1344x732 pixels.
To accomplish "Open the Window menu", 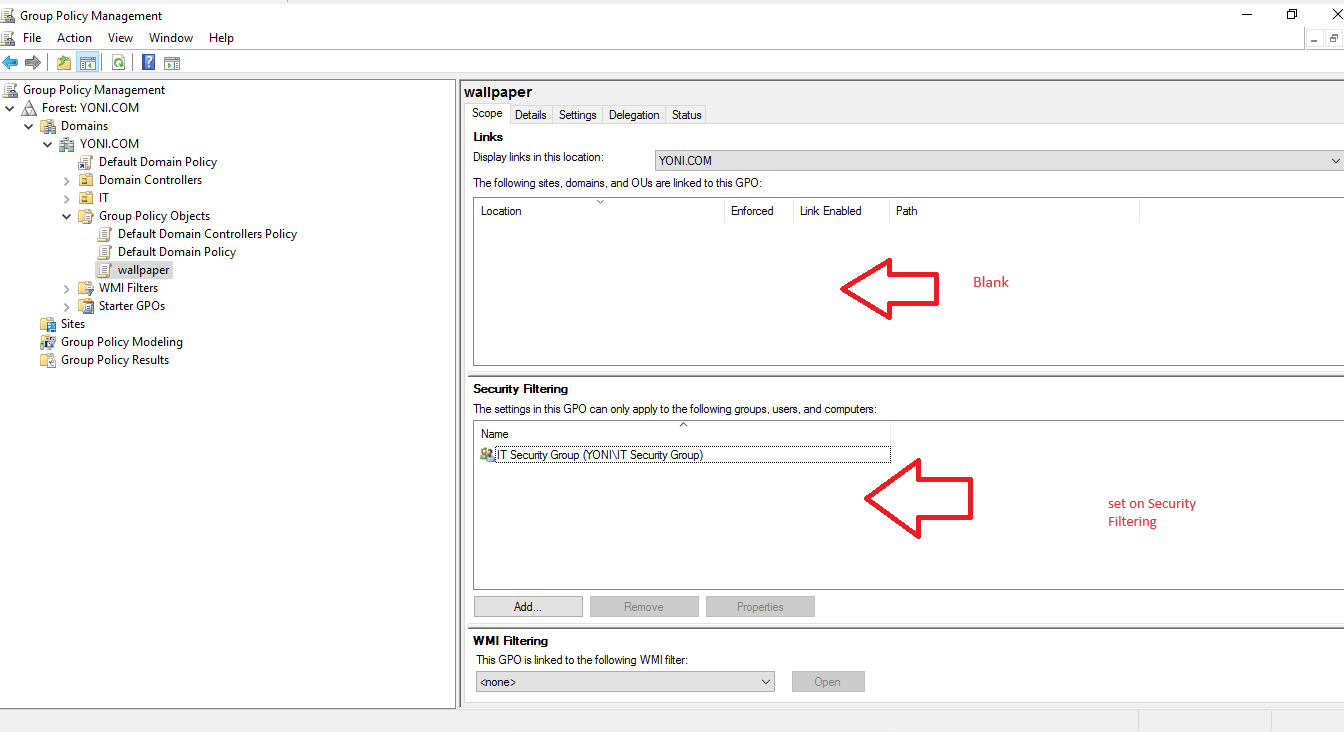I will pyautogui.click(x=171, y=38).
